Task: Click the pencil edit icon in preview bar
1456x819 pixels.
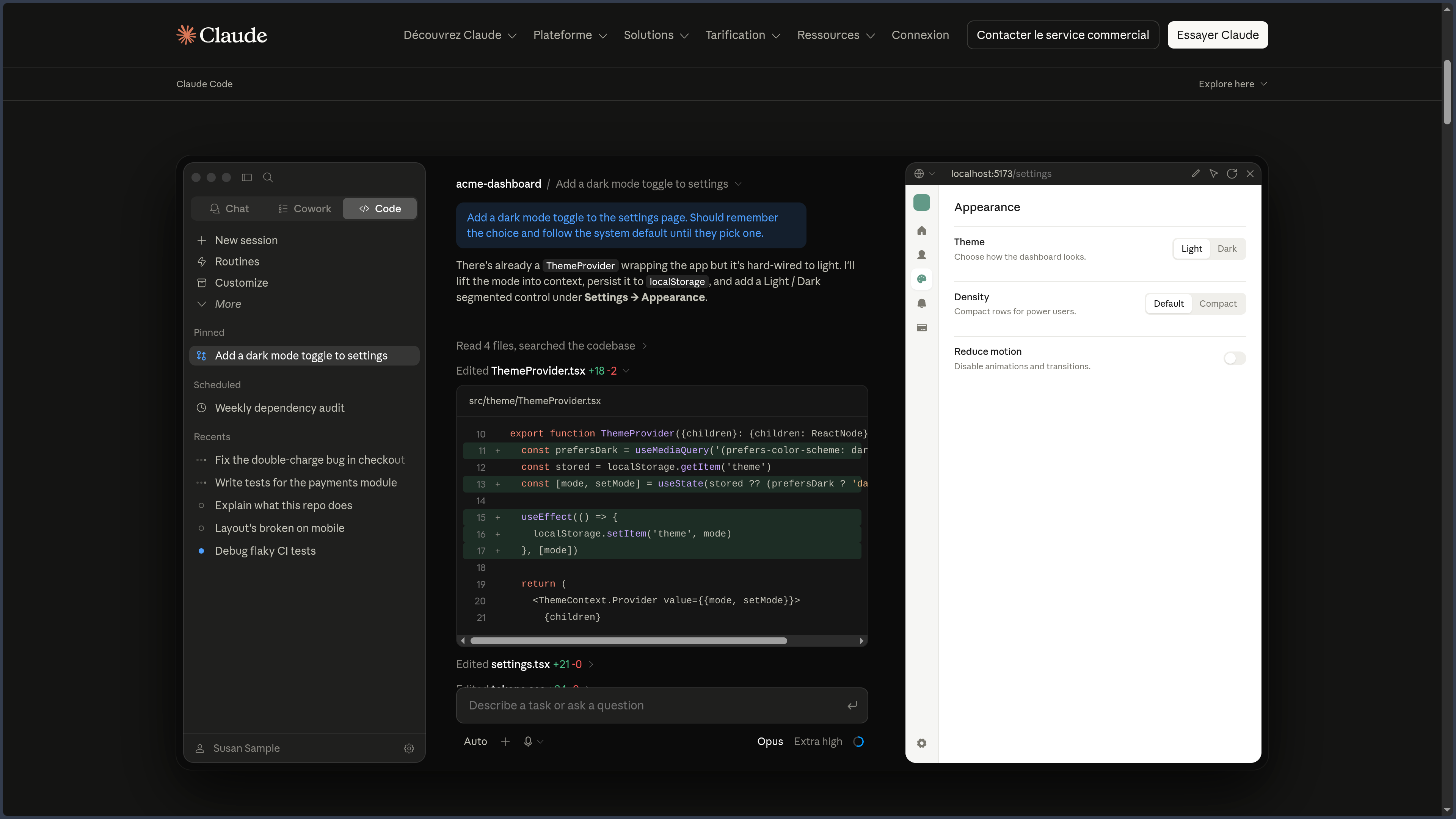Action: click(x=1196, y=174)
